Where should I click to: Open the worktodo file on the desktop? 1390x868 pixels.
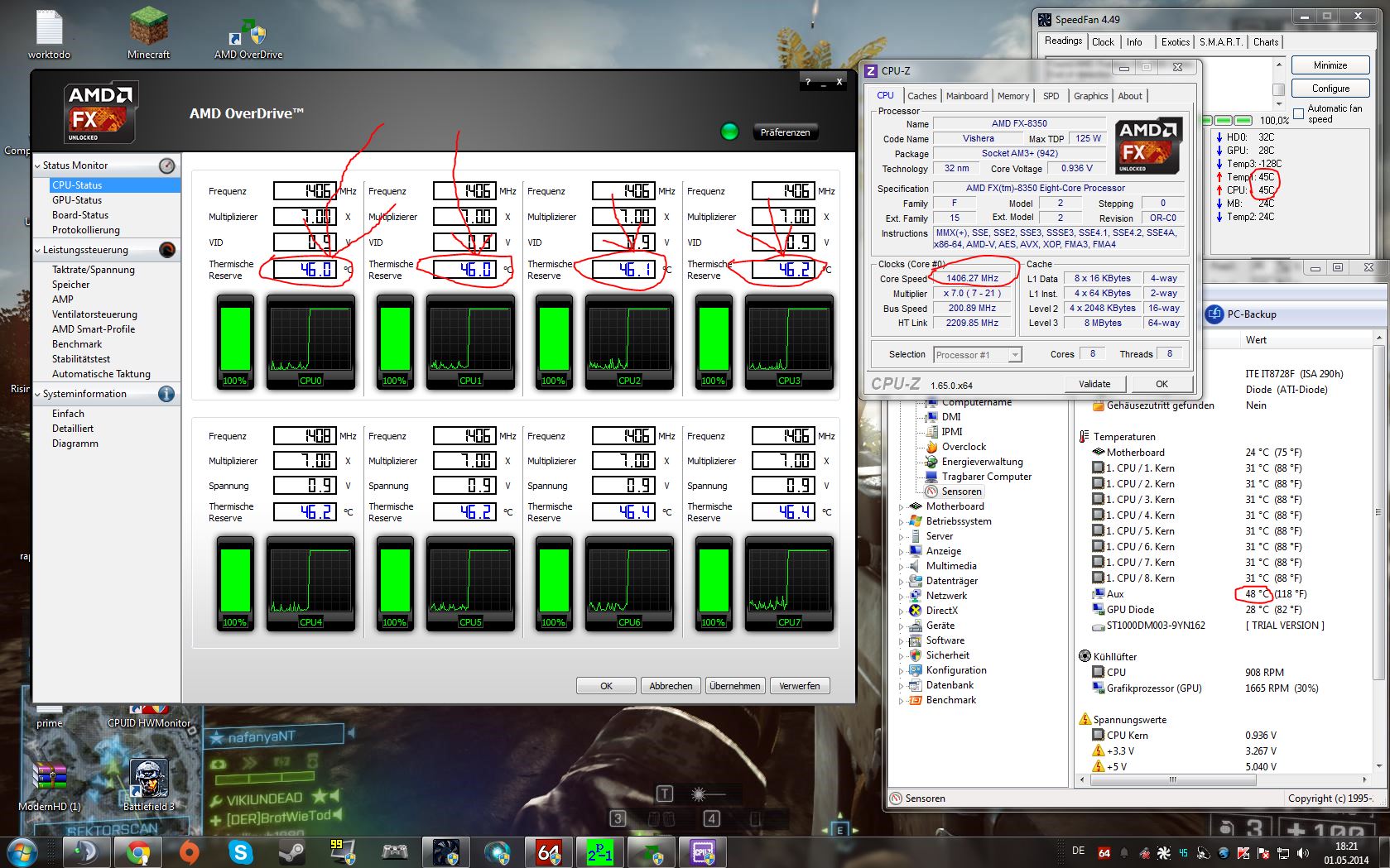click(49, 33)
